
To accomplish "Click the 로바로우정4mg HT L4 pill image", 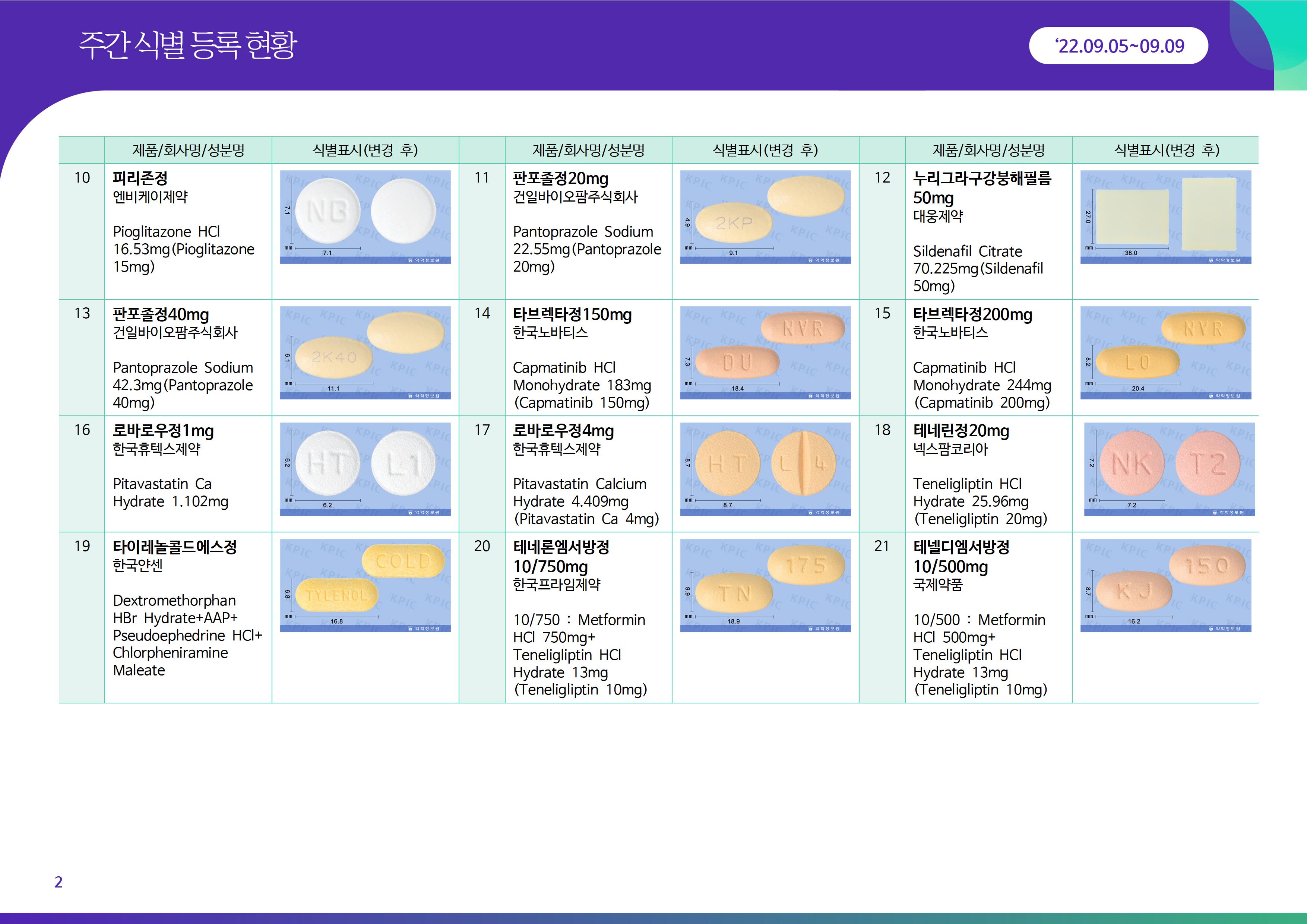I will (x=765, y=469).
